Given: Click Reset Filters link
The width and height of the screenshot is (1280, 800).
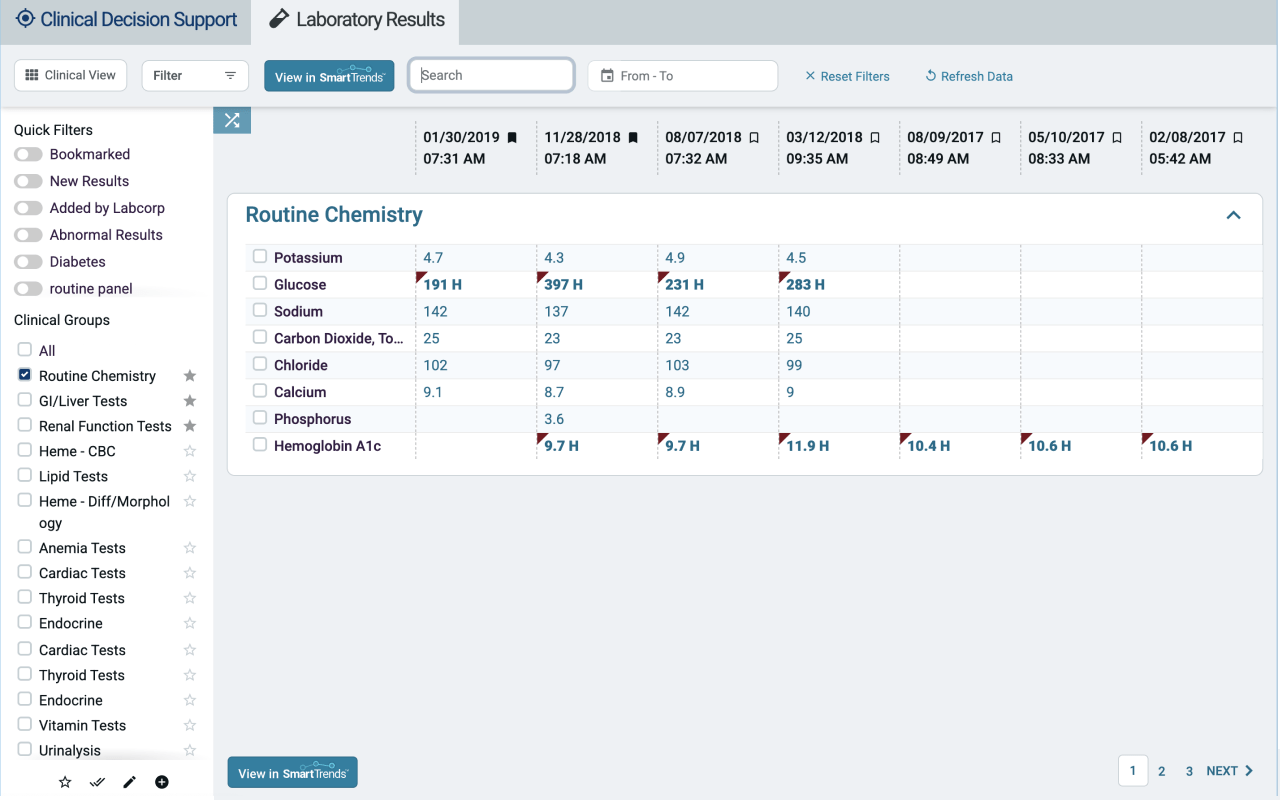Looking at the screenshot, I should [x=847, y=76].
